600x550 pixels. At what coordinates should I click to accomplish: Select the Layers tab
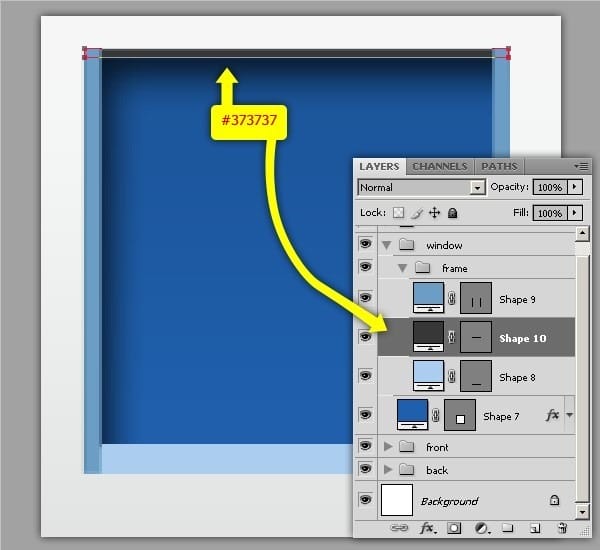tap(379, 166)
